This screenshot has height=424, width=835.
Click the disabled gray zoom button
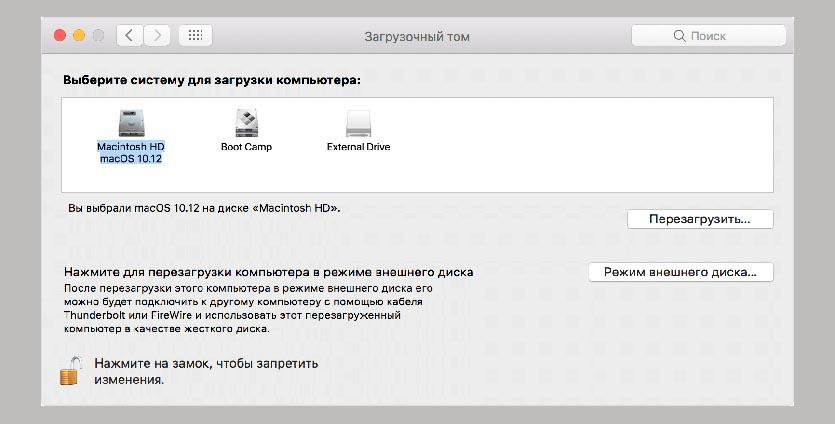coord(99,36)
